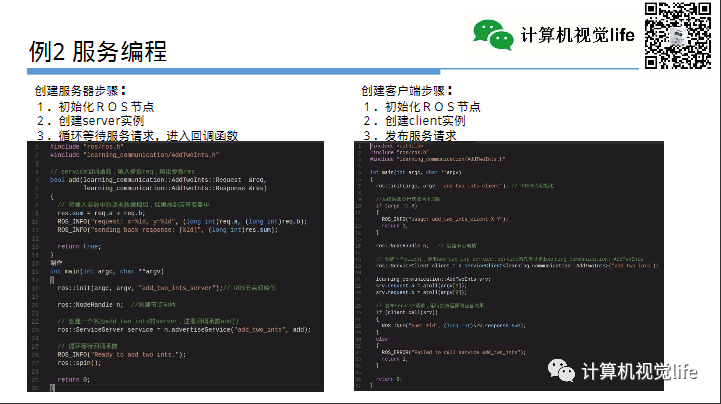The width and height of the screenshot is (721, 404).
Task: Click server step "1. 初始化ROS节点"
Action: point(96,107)
